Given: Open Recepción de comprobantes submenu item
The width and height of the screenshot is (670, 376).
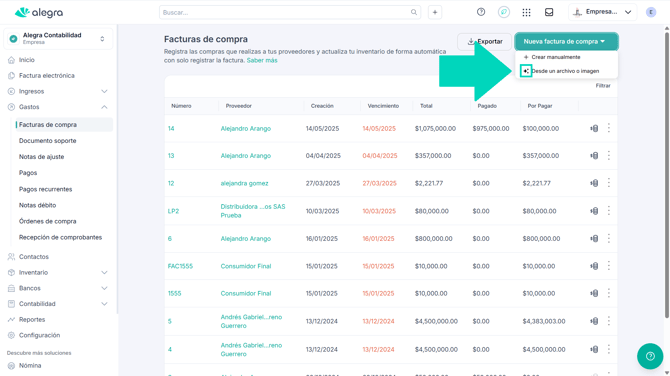Looking at the screenshot, I should pyautogui.click(x=60, y=237).
